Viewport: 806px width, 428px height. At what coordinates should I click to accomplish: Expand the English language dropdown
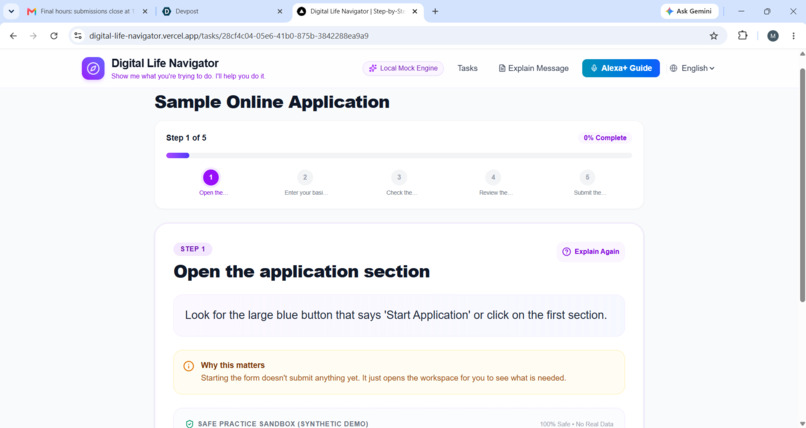pos(692,68)
